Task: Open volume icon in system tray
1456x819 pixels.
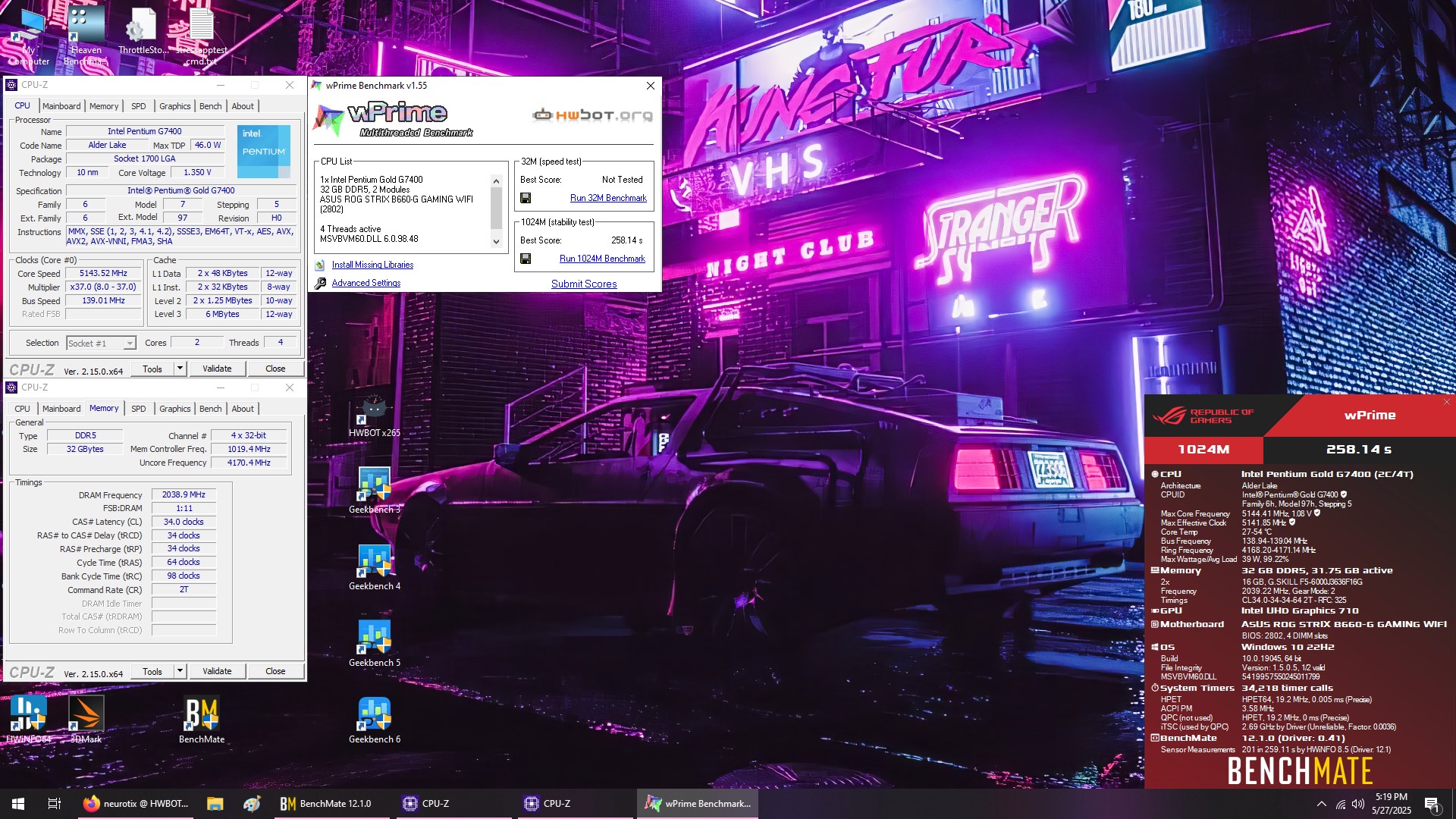Action: 1357,804
